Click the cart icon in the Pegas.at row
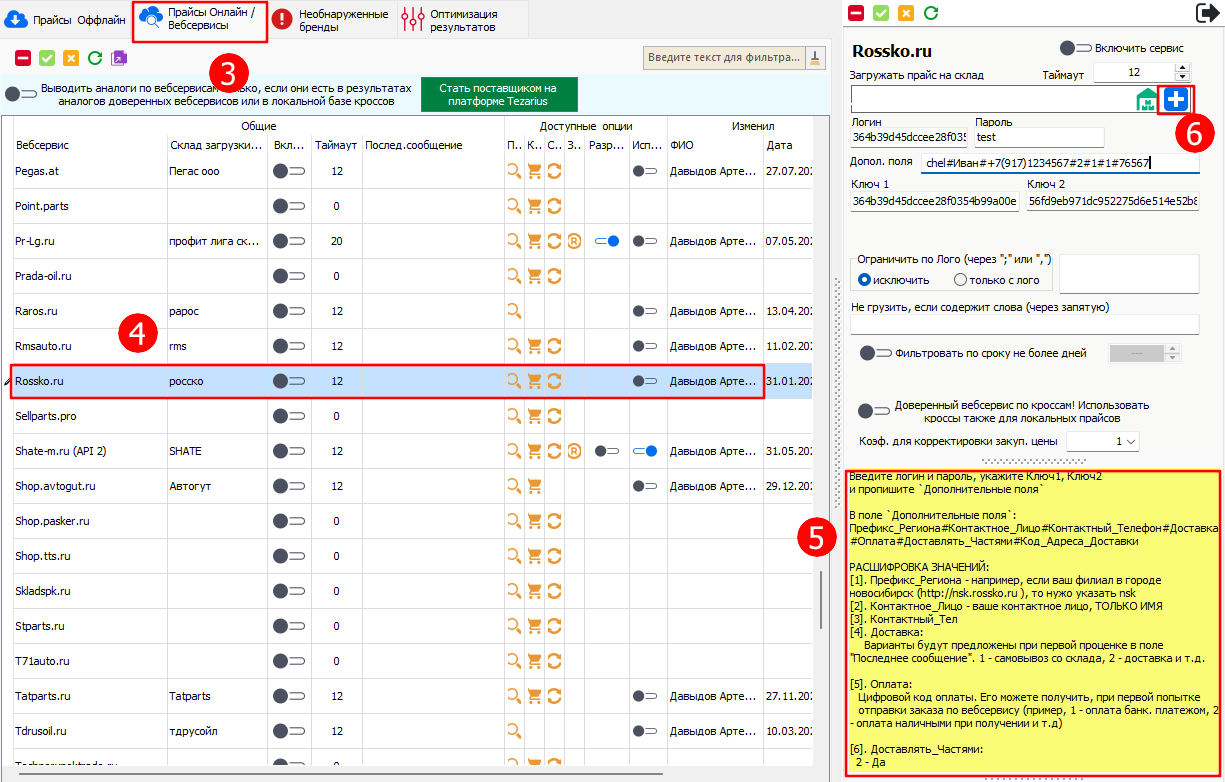This screenshot has width=1225, height=782. click(534, 171)
